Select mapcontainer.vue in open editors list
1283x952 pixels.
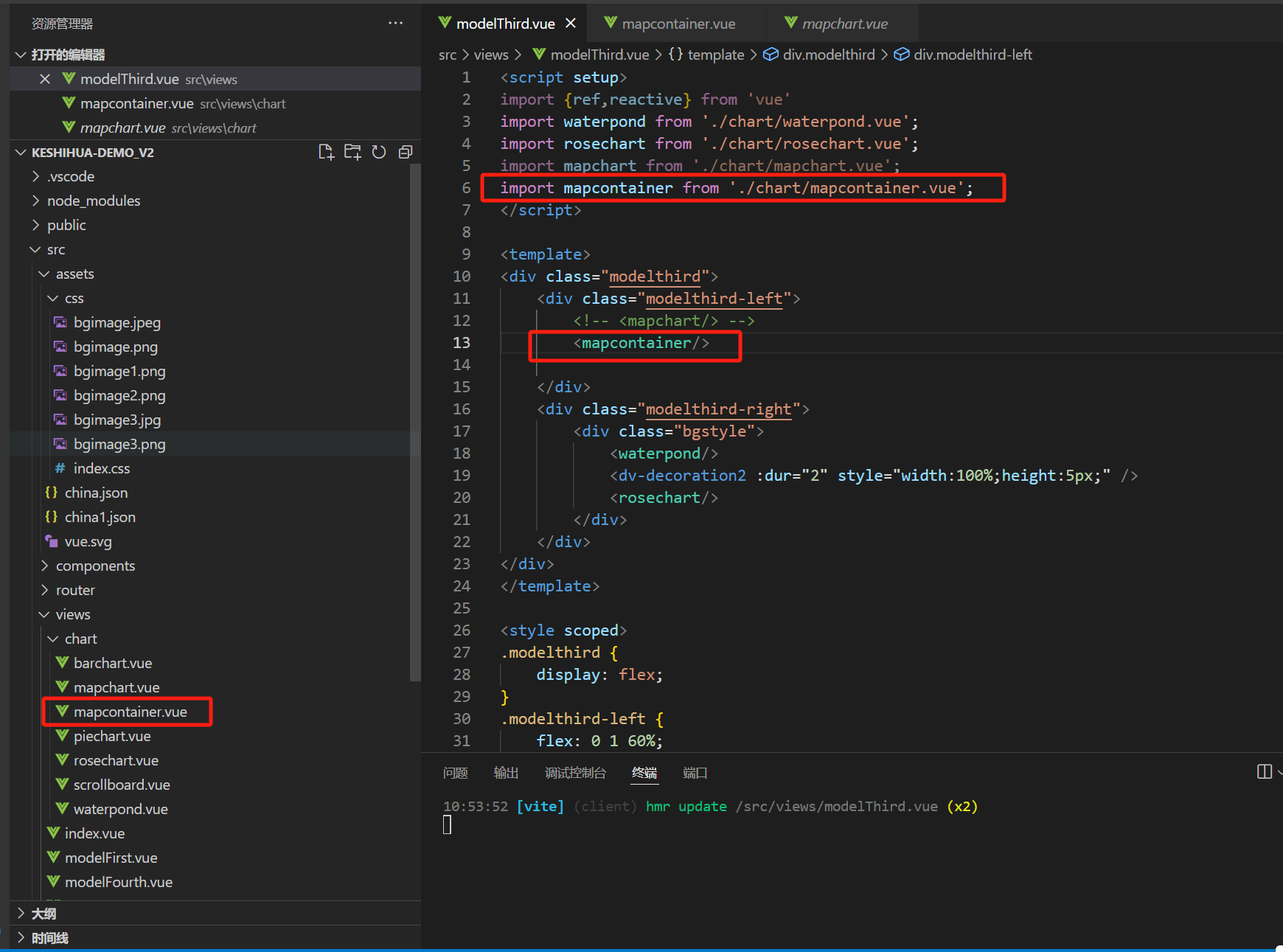[x=215, y=103]
